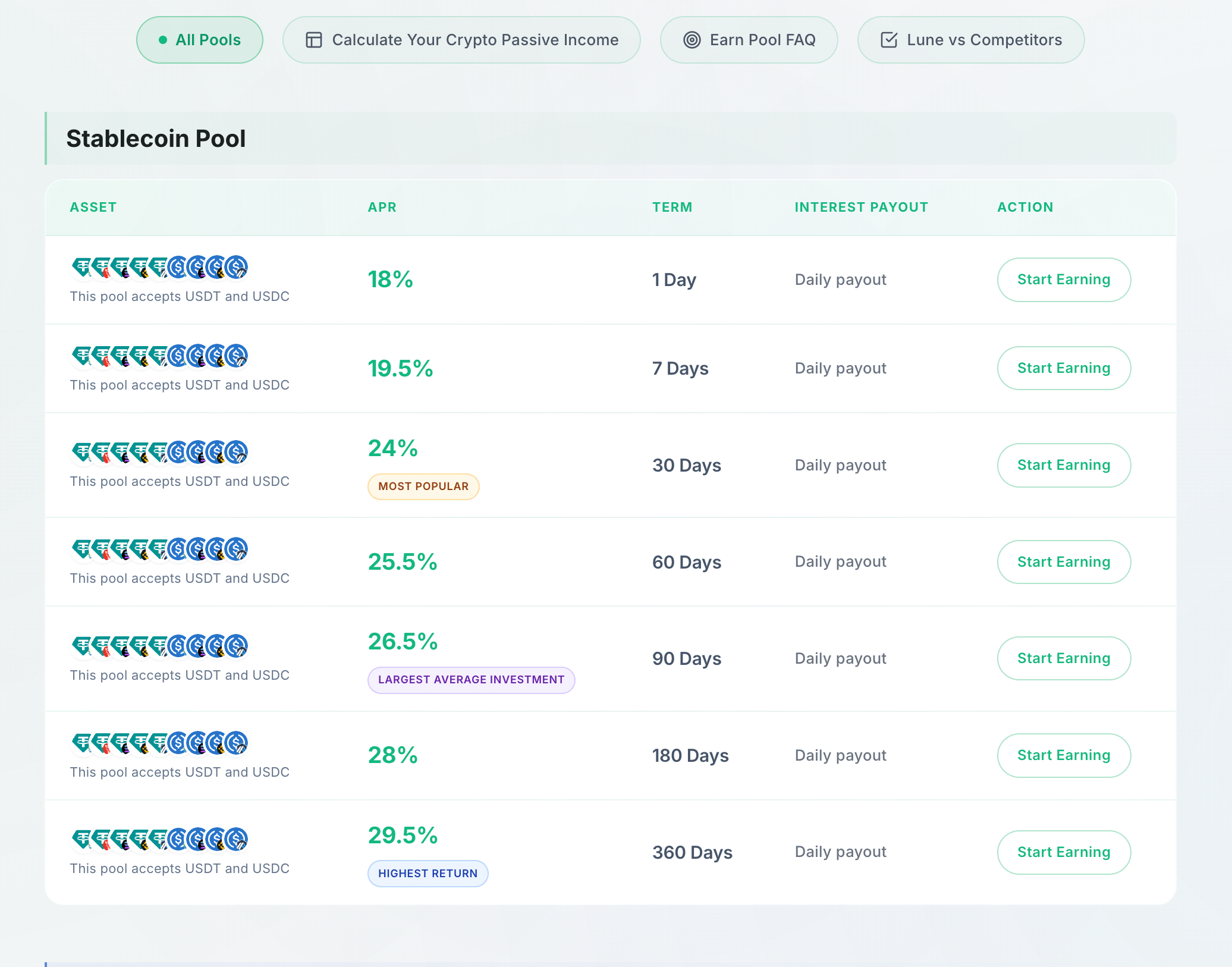Click Start Earning for 360 Days pool
The width and height of the screenshot is (1232, 967).
coord(1064,852)
